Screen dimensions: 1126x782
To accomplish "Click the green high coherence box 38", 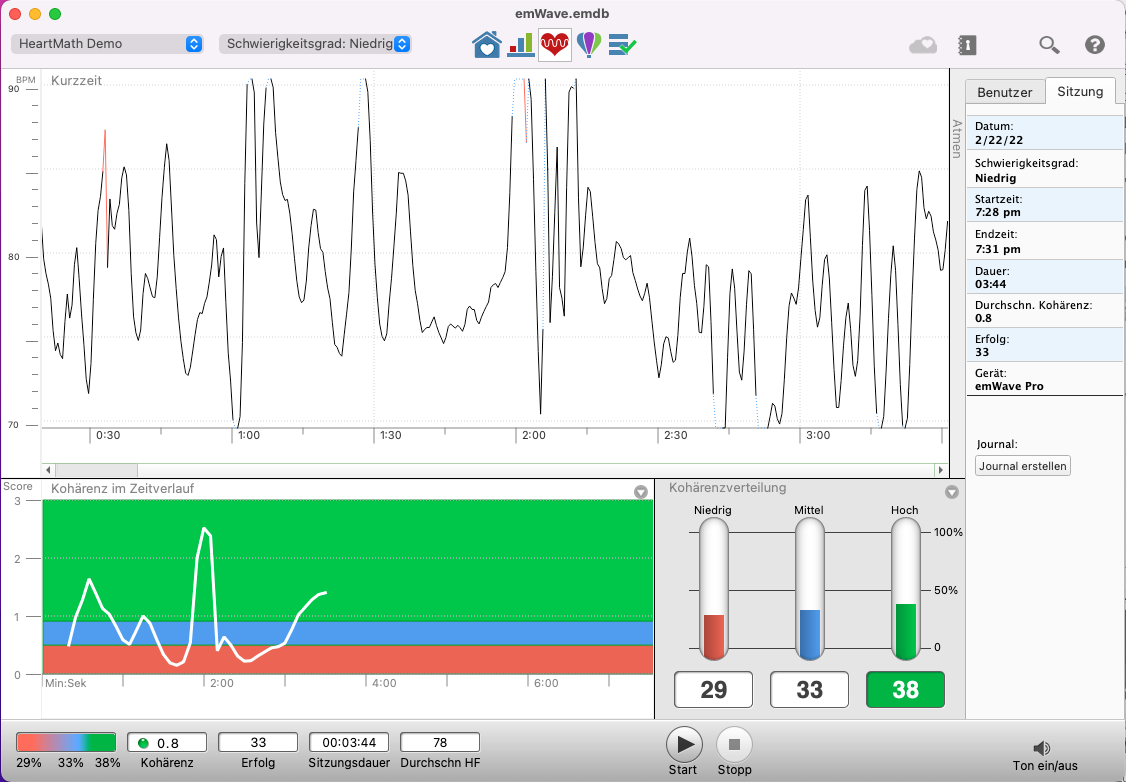I will pyautogui.click(x=906, y=689).
